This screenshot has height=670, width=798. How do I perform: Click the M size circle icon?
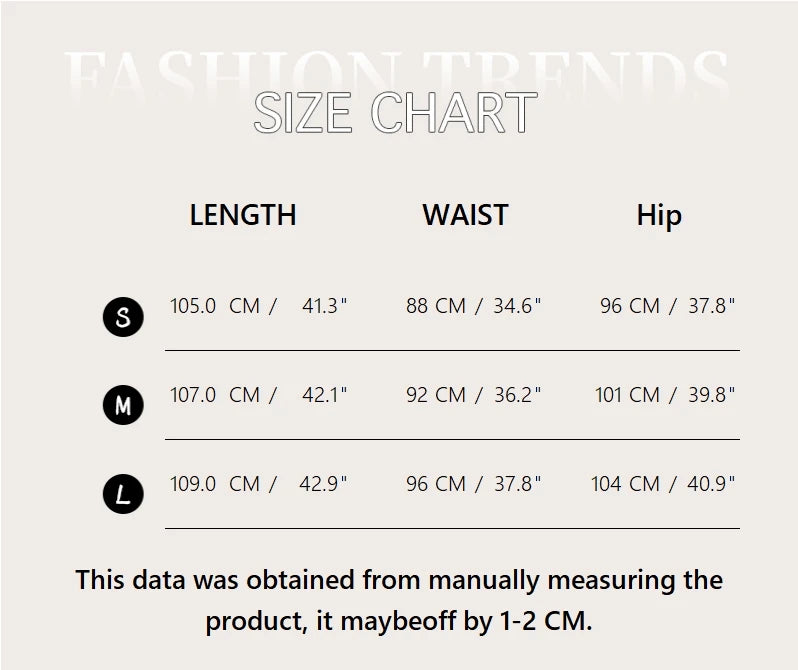(123, 405)
